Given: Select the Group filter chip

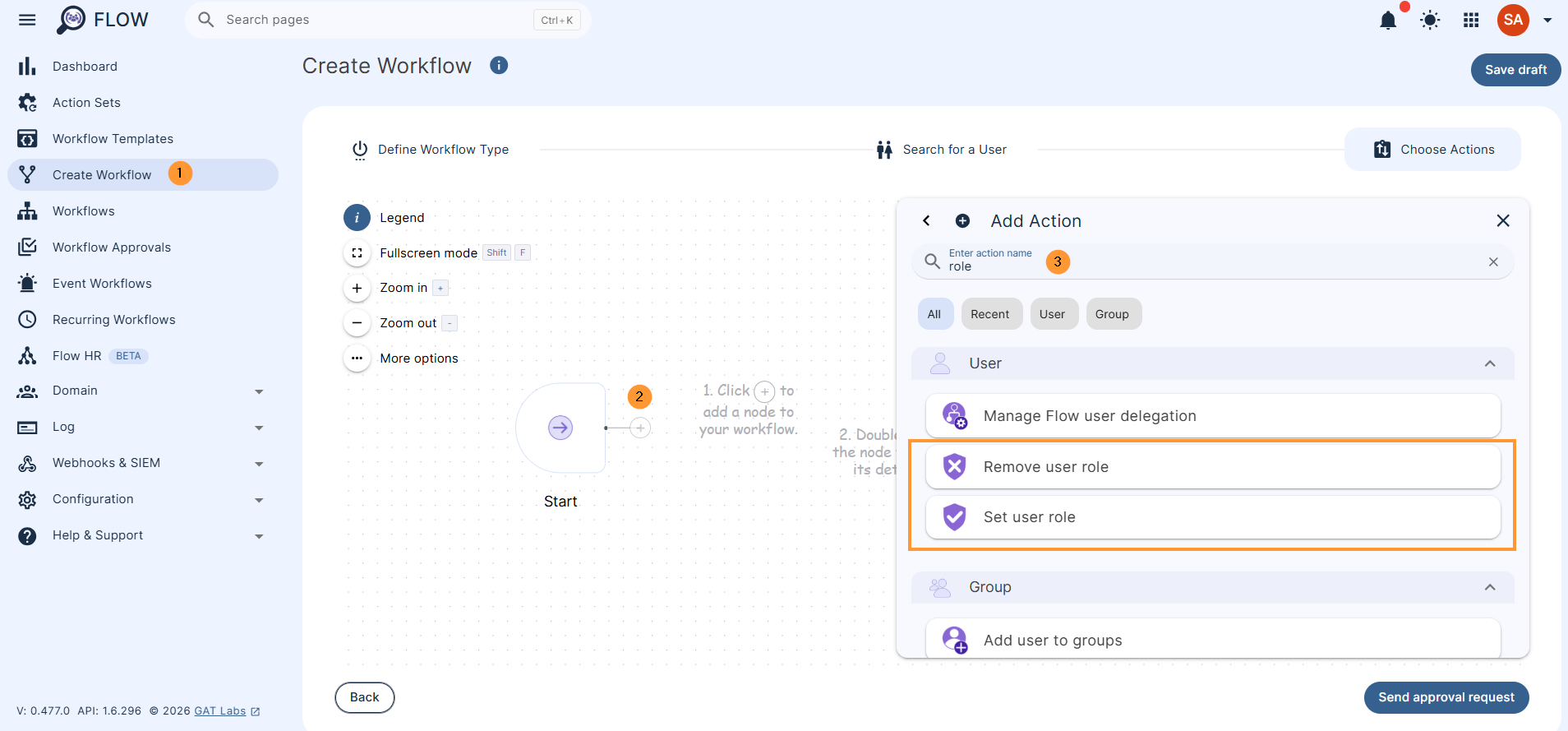Looking at the screenshot, I should coord(1112,314).
